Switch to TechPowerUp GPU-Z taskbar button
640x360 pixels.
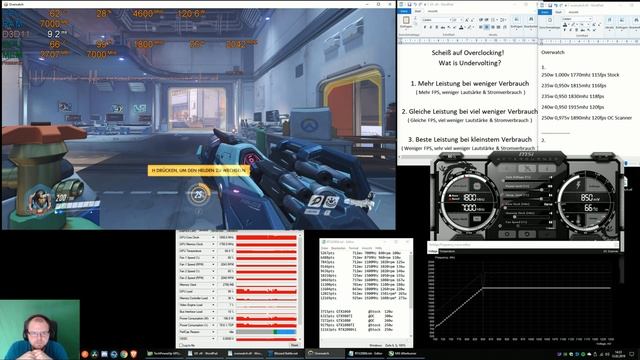pyautogui.click(x=164, y=353)
